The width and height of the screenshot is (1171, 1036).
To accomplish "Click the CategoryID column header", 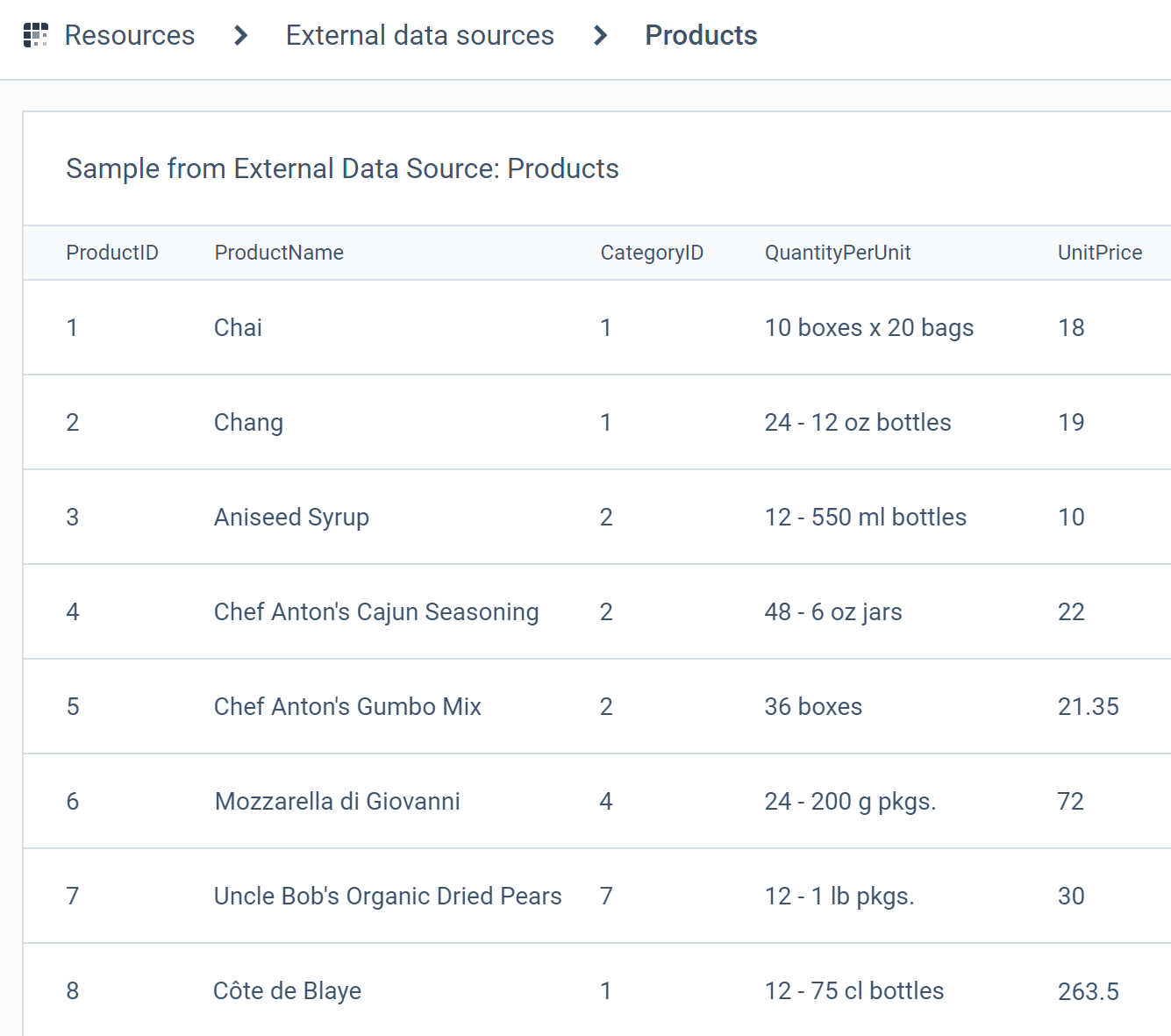I will pyautogui.click(x=652, y=253).
